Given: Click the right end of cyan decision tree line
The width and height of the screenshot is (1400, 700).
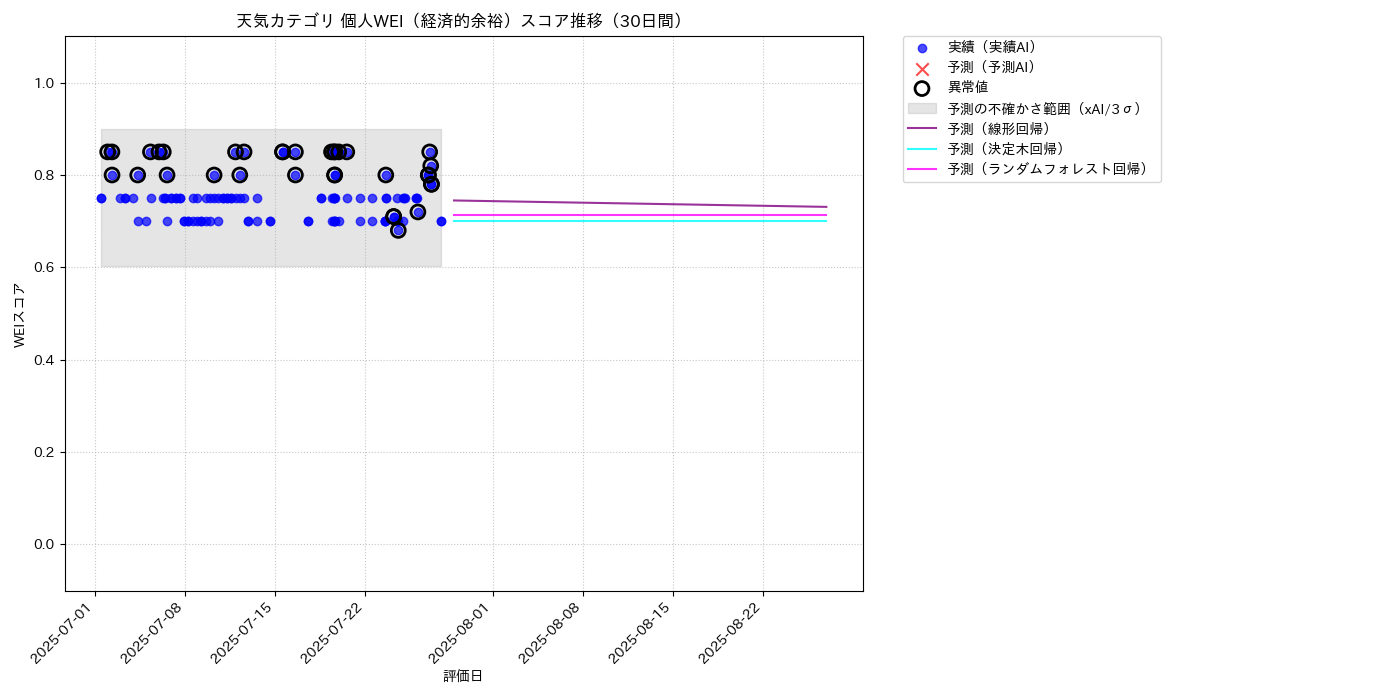Looking at the screenshot, I should 826,221.
